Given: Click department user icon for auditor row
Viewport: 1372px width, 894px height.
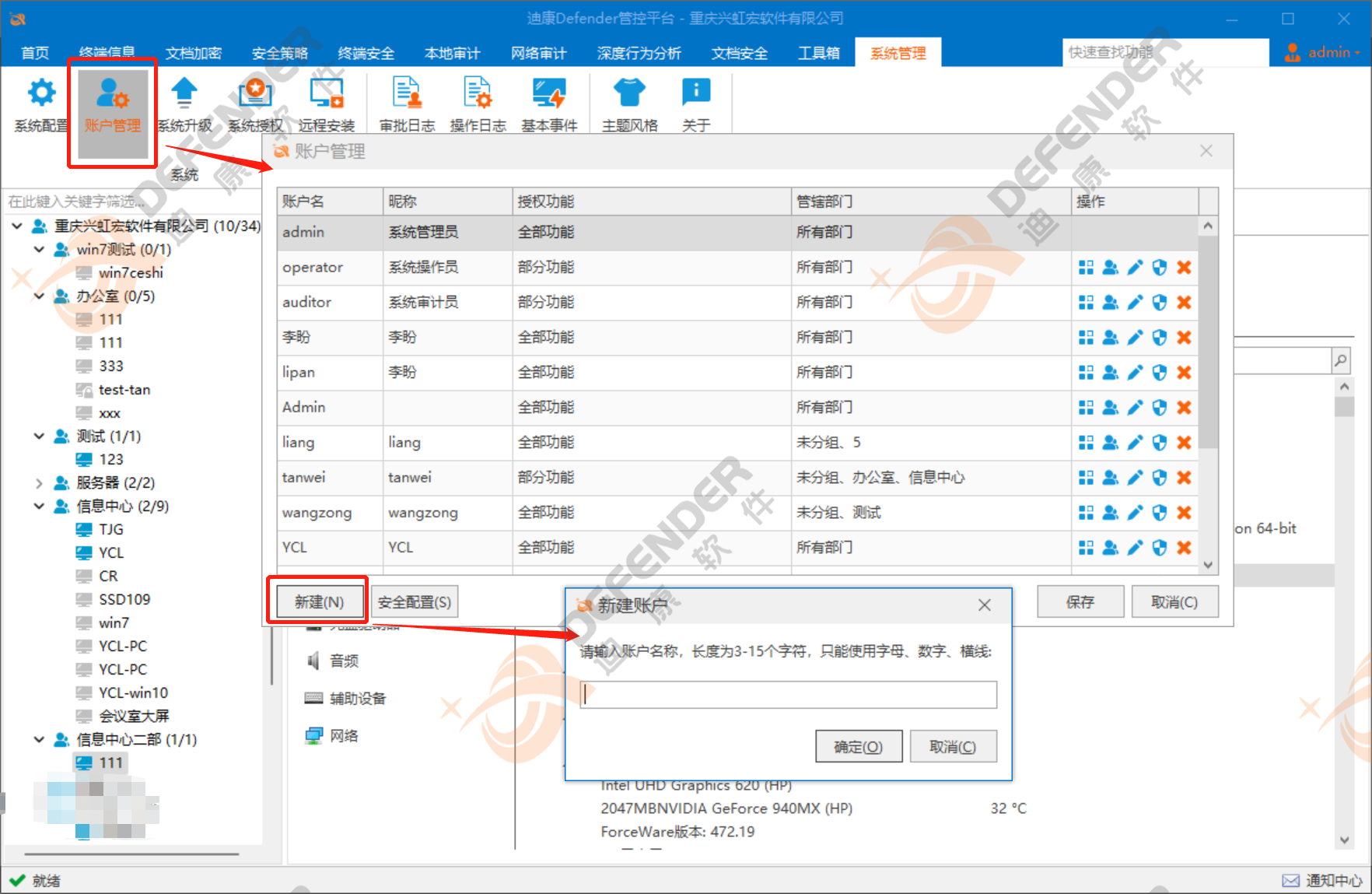Looking at the screenshot, I should 1111,303.
